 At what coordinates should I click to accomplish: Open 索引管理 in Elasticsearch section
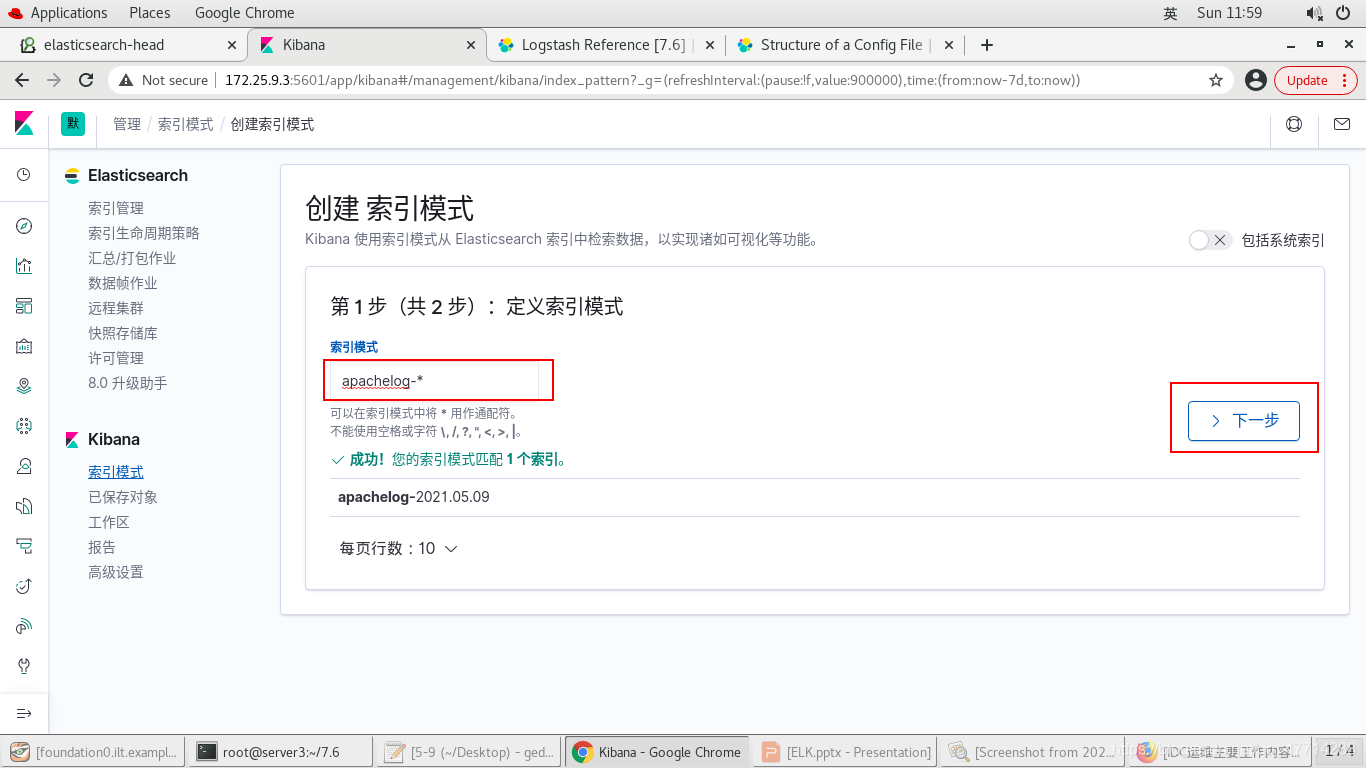point(116,208)
